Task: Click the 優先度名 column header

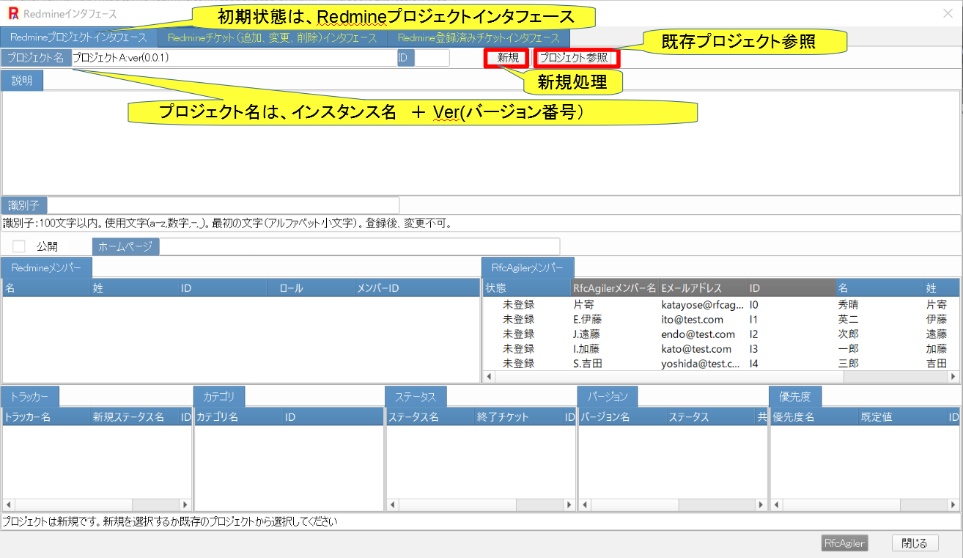Action: (x=814, y=417)
